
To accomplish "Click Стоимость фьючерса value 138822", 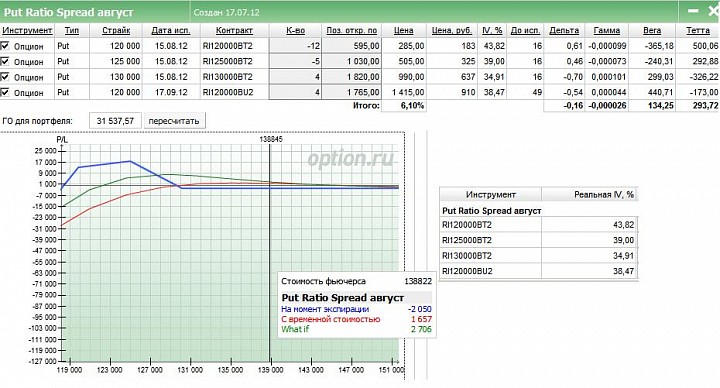I will pyautogui.click(x=418, y=281).
